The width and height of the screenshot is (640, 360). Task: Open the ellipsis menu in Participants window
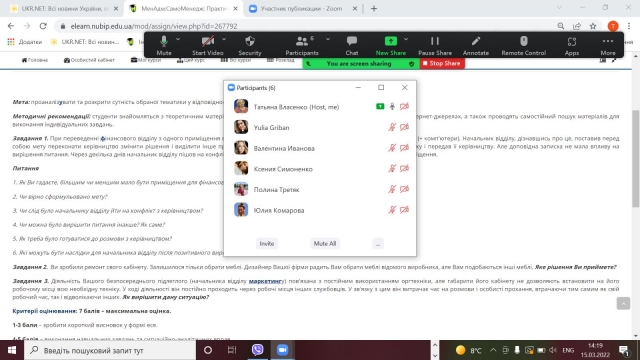(378, 244)
